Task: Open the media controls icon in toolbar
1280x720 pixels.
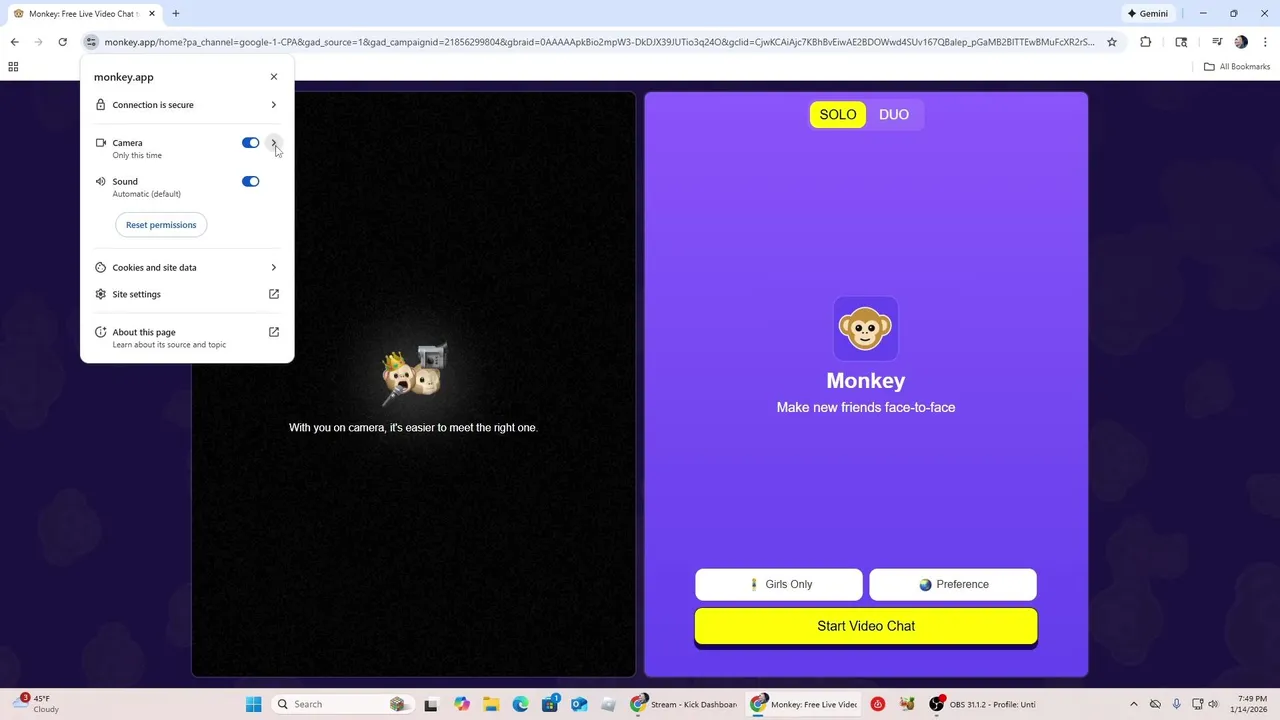Action: (1217, 42)
